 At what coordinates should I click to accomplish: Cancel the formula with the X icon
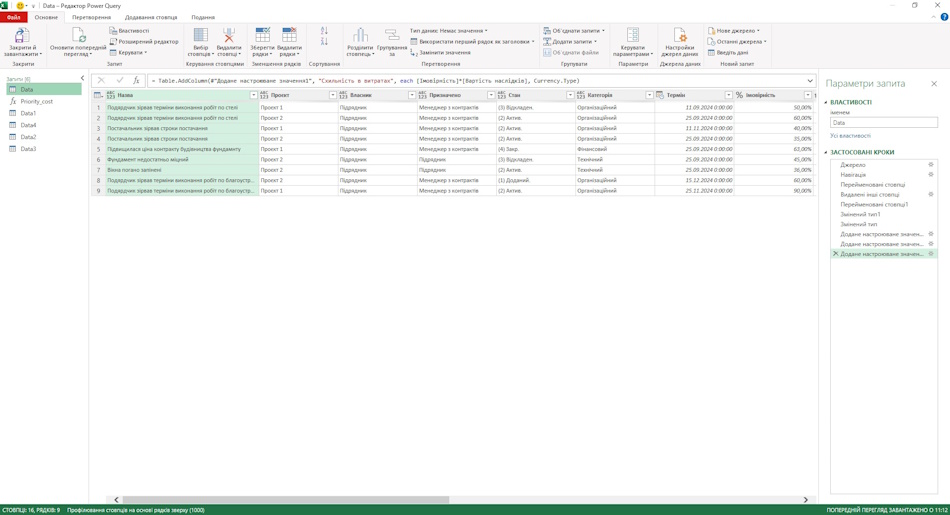click(101, 81)
